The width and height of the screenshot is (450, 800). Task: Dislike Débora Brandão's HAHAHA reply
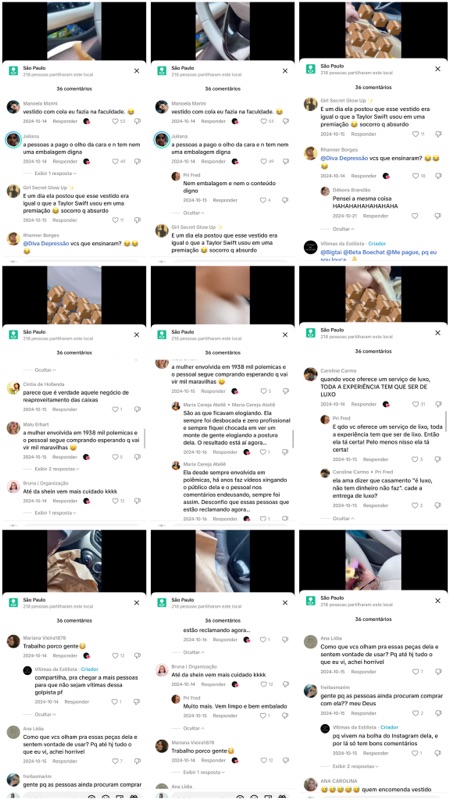pos(438,216)
